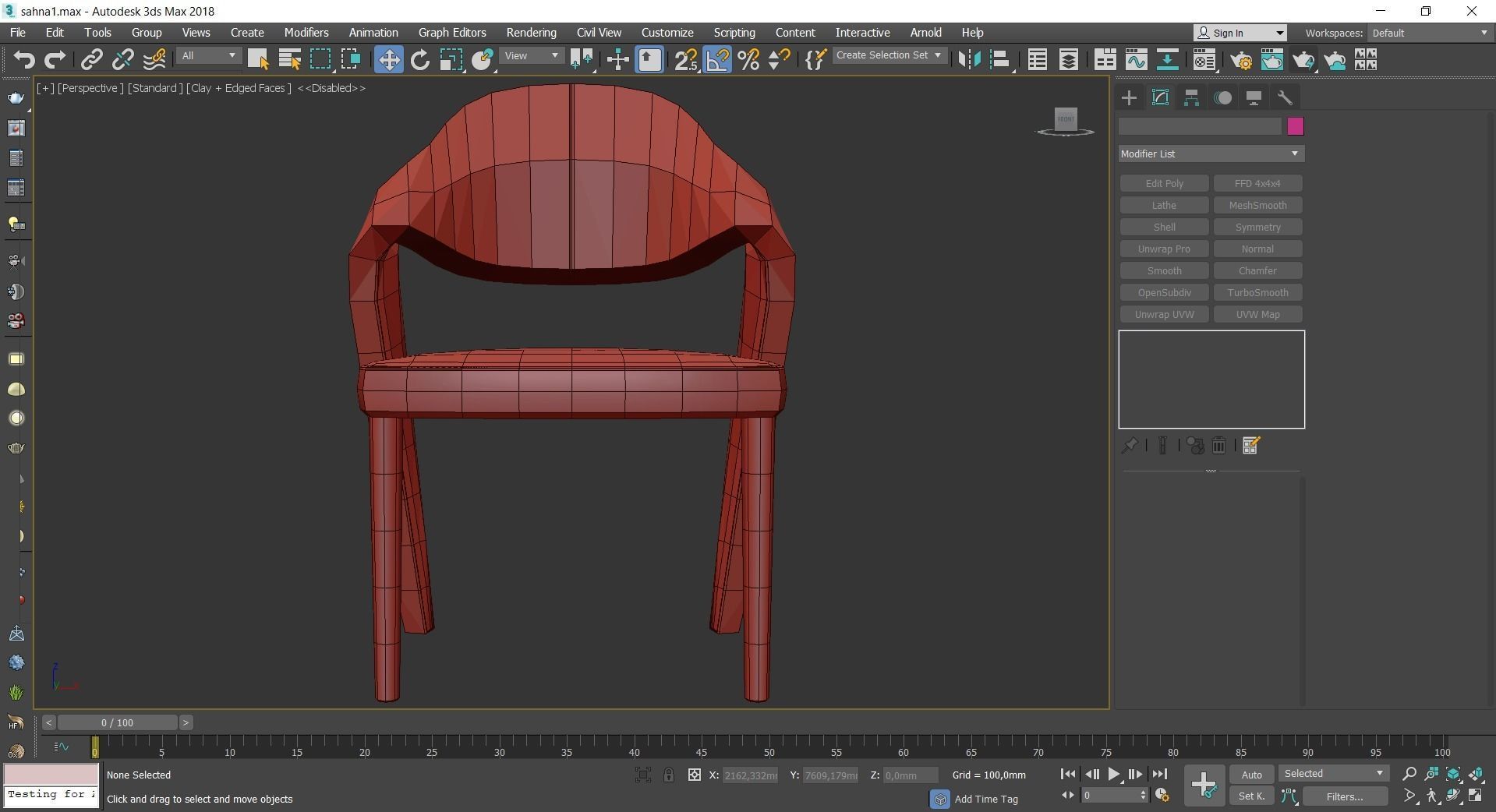Click the TurboSmooth modifier button
Viewport: 1496px width, 812px height.
point(1257,293)
